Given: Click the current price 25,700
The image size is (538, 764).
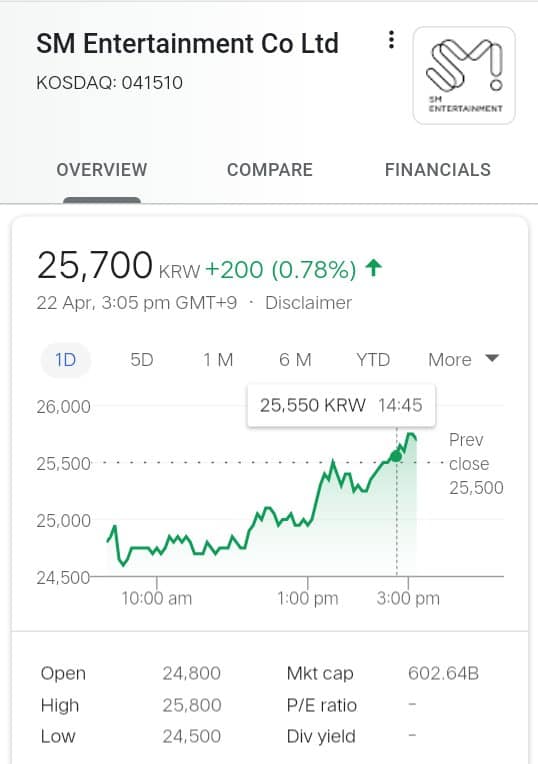Looking at the screenshot, I should 95,265.
